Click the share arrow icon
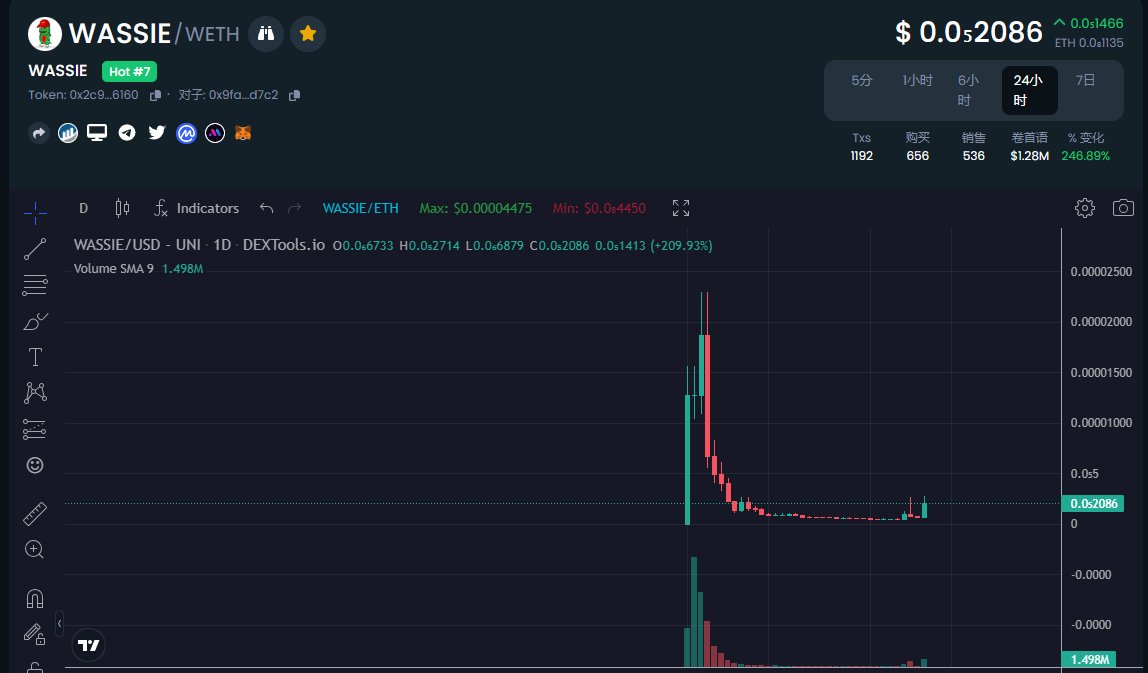The width and height of the screenshot is (1148, 673). [39, 133]
